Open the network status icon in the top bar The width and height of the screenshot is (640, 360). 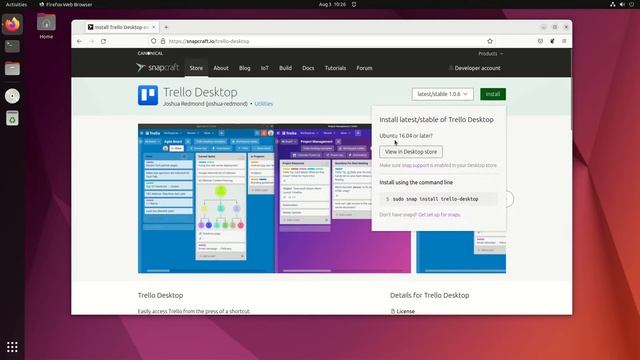613,4
